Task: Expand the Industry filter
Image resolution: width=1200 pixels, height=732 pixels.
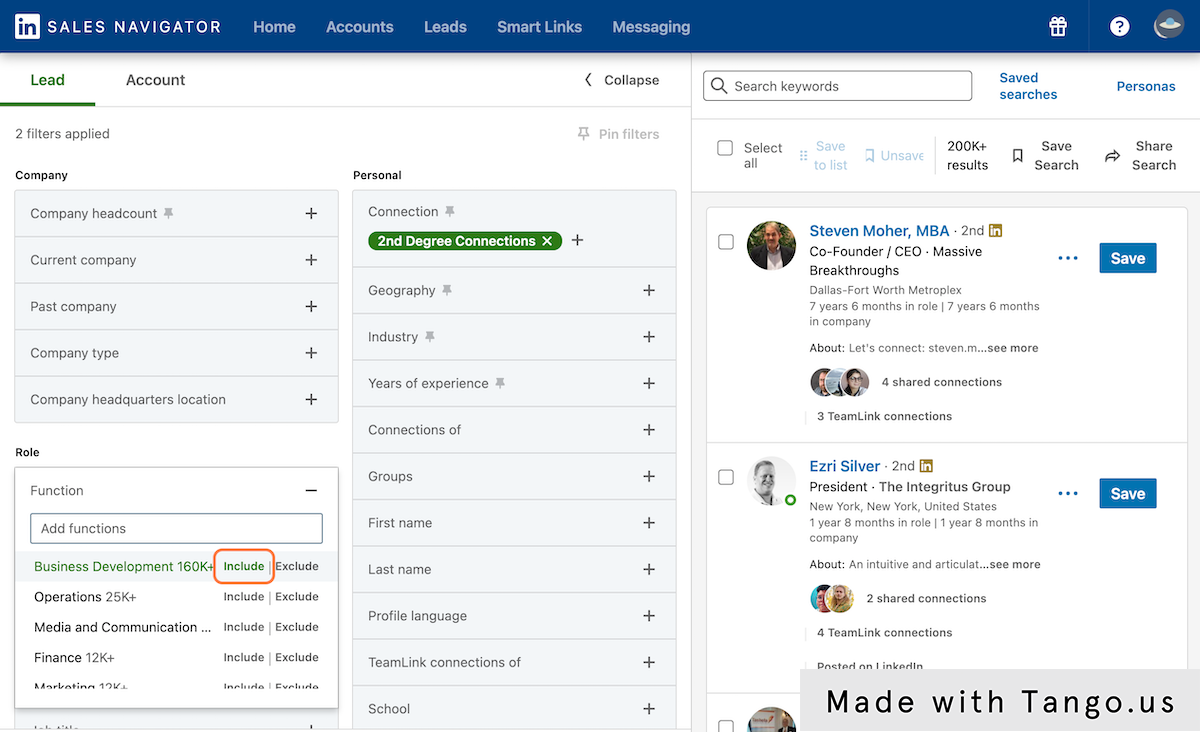Action: [x=649, y=337]
